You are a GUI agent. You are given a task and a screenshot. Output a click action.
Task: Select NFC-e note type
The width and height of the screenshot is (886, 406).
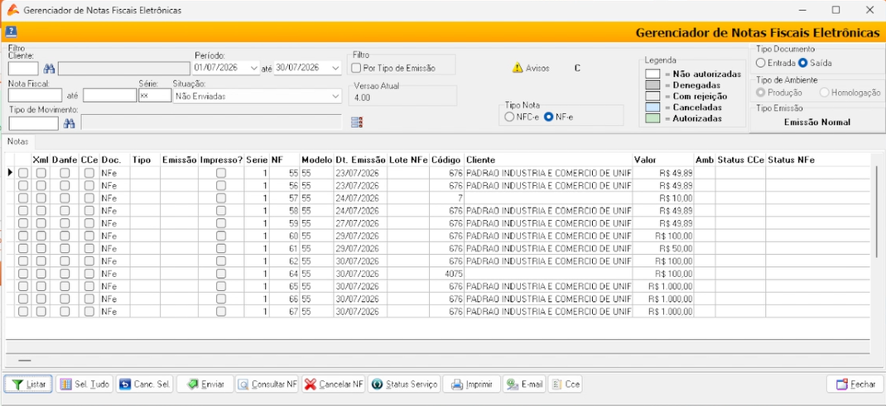click(509, 117)
